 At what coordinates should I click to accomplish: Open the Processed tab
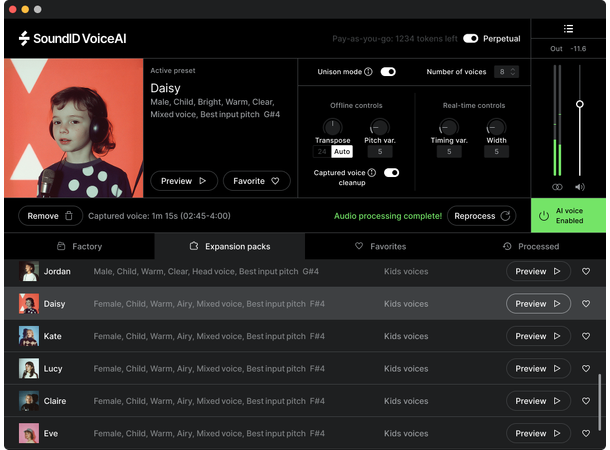tap(531, 246)
